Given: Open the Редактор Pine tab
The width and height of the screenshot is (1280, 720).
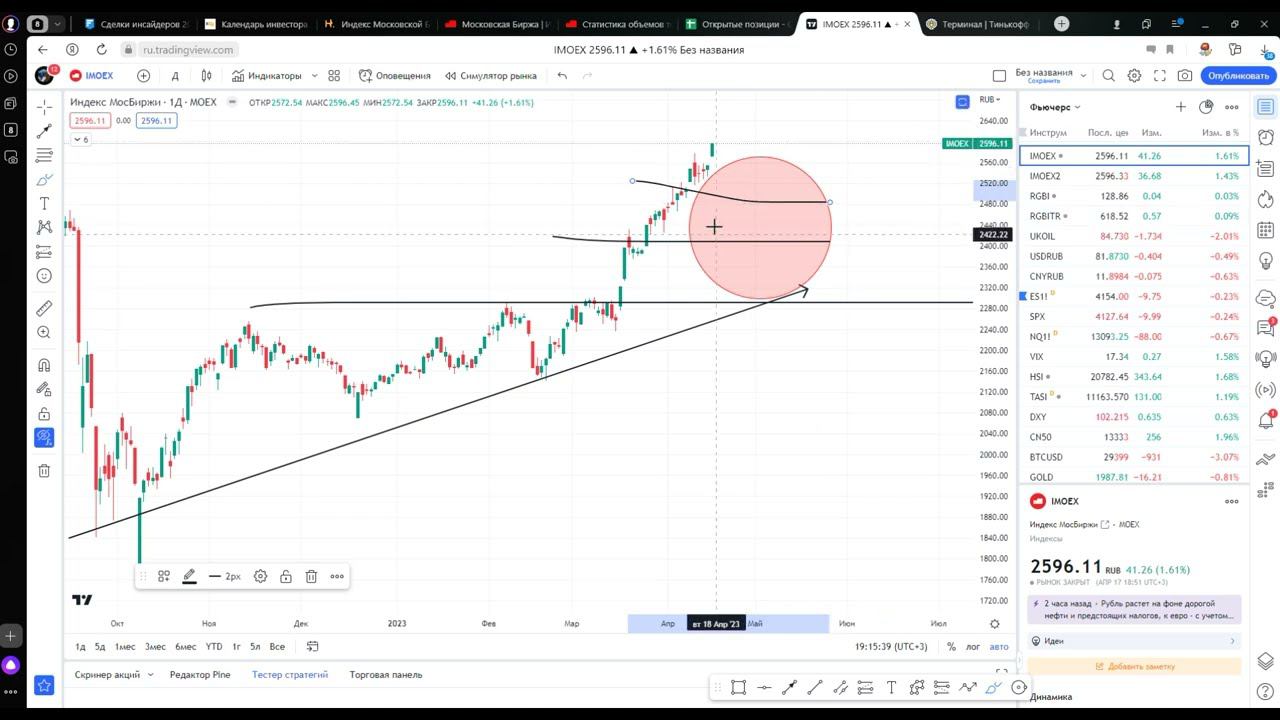Looking at the screenshot, I should 200,675.
